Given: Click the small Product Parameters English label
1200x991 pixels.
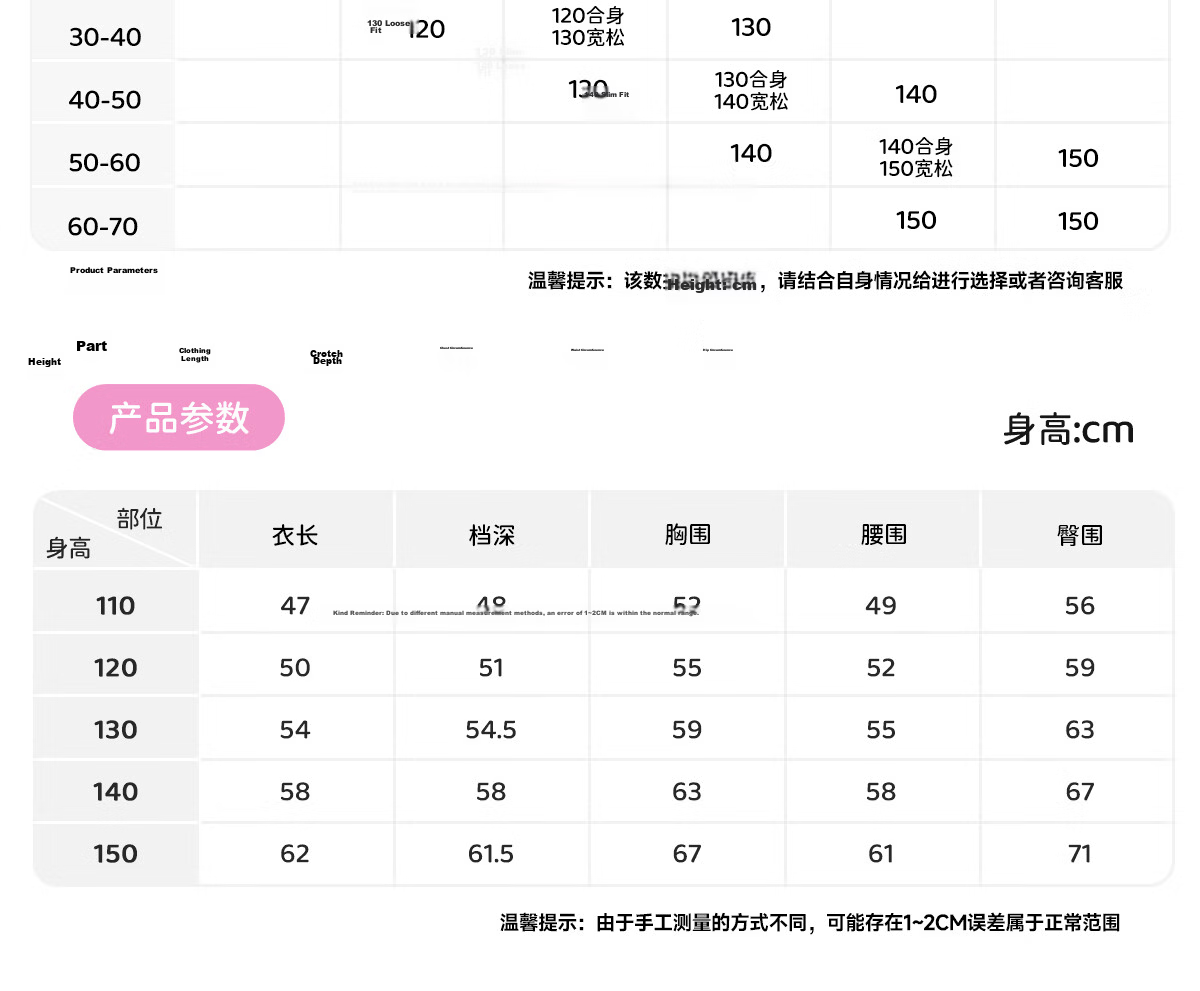Looking at the screenshot, I should coord(114,270).
